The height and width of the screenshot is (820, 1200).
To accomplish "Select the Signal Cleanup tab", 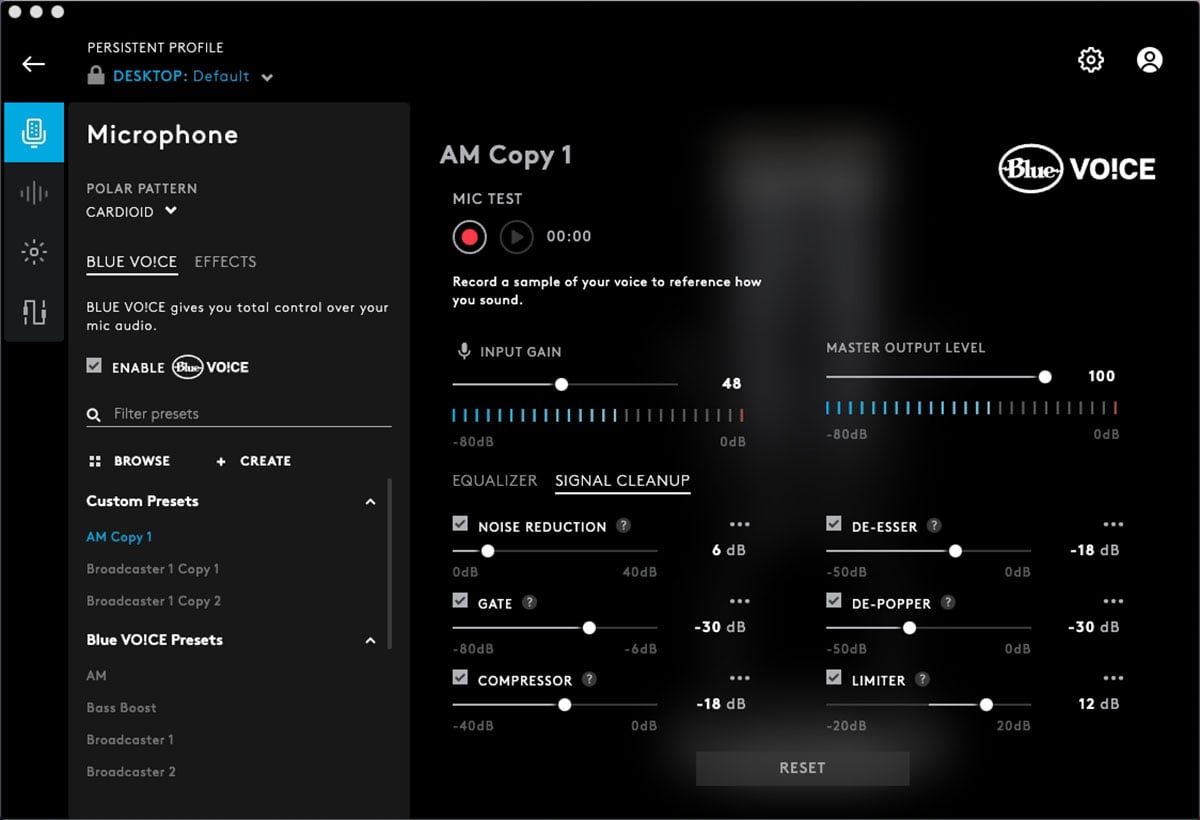I will [x=623, y=481].
